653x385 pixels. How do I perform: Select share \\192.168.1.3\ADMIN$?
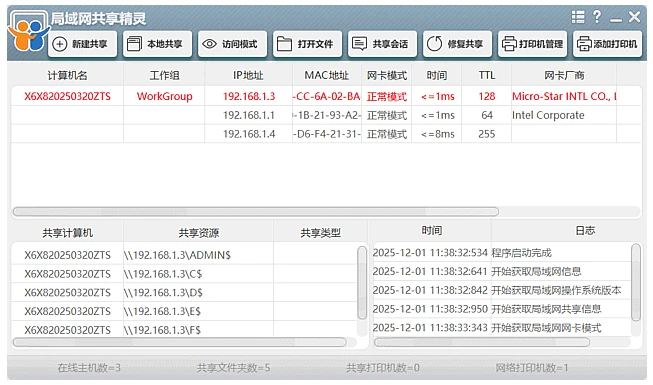pos(177,255)
